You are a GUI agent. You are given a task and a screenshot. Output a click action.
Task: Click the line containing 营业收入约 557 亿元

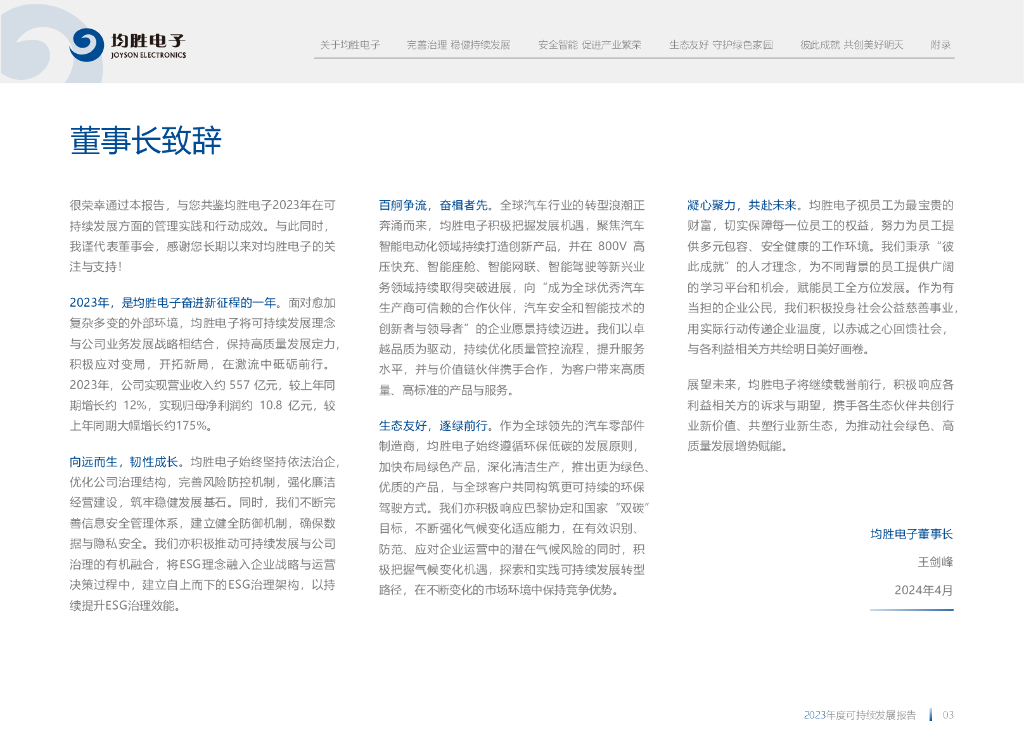click(x=202, y=385)
